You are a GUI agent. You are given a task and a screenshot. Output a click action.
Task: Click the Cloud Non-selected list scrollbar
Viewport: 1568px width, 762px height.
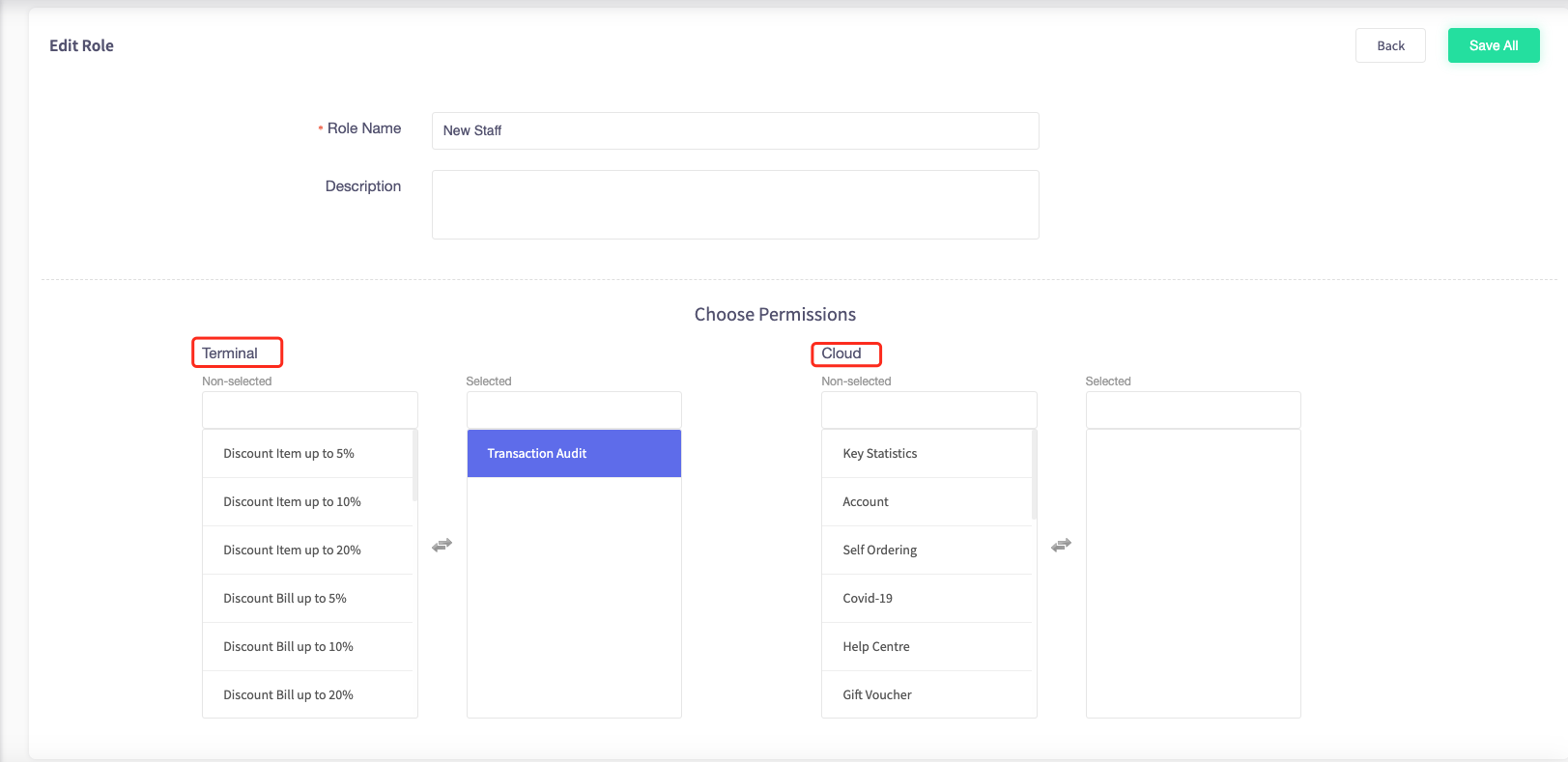(x=1035, y=474)
